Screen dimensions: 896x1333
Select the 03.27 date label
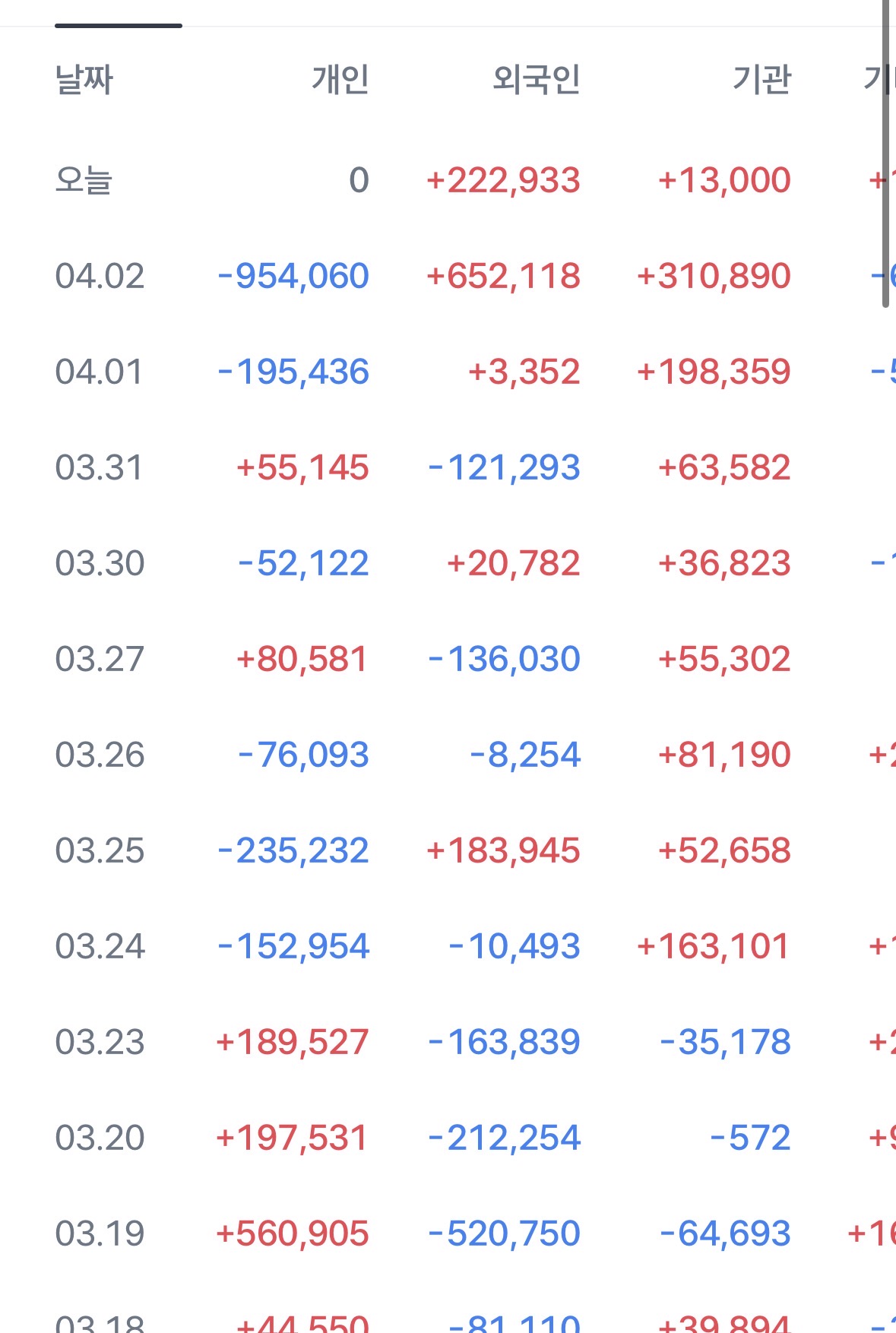pyautogui.click(x=100, y=659)
